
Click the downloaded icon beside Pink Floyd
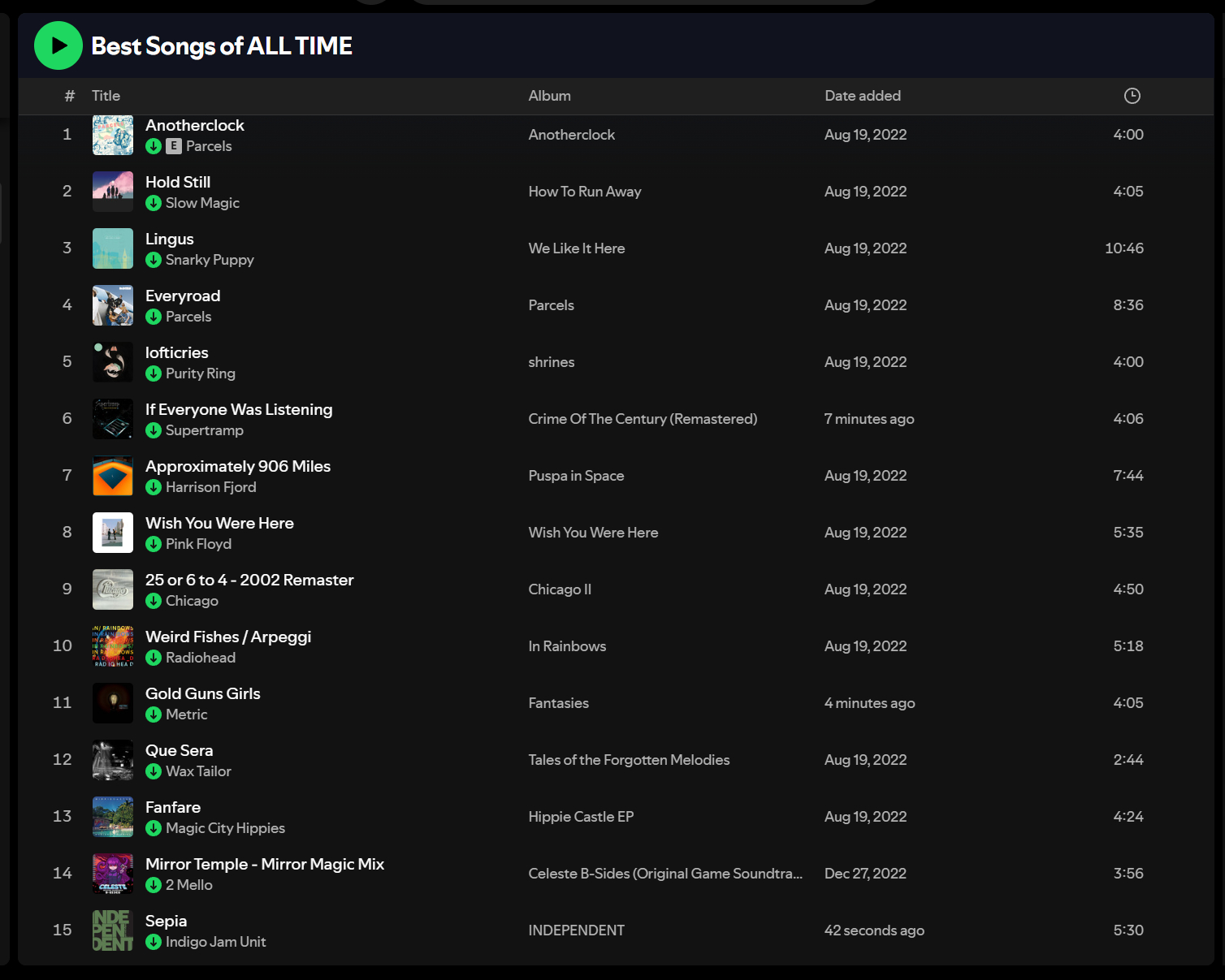coord(154,544)
